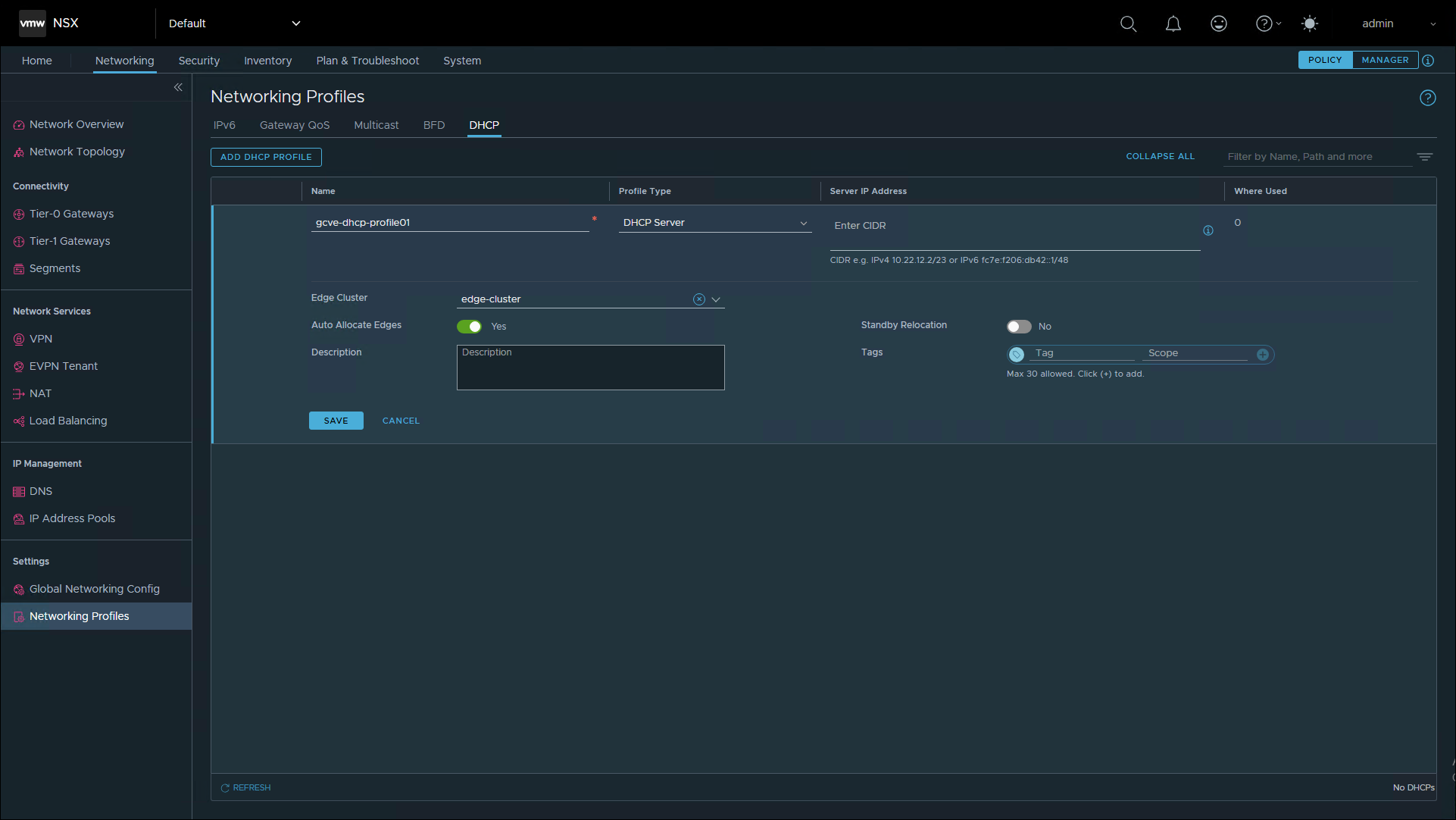Click the VPN sidebar icon
The height and width of the screenshot is (820, 1456).
19,340
